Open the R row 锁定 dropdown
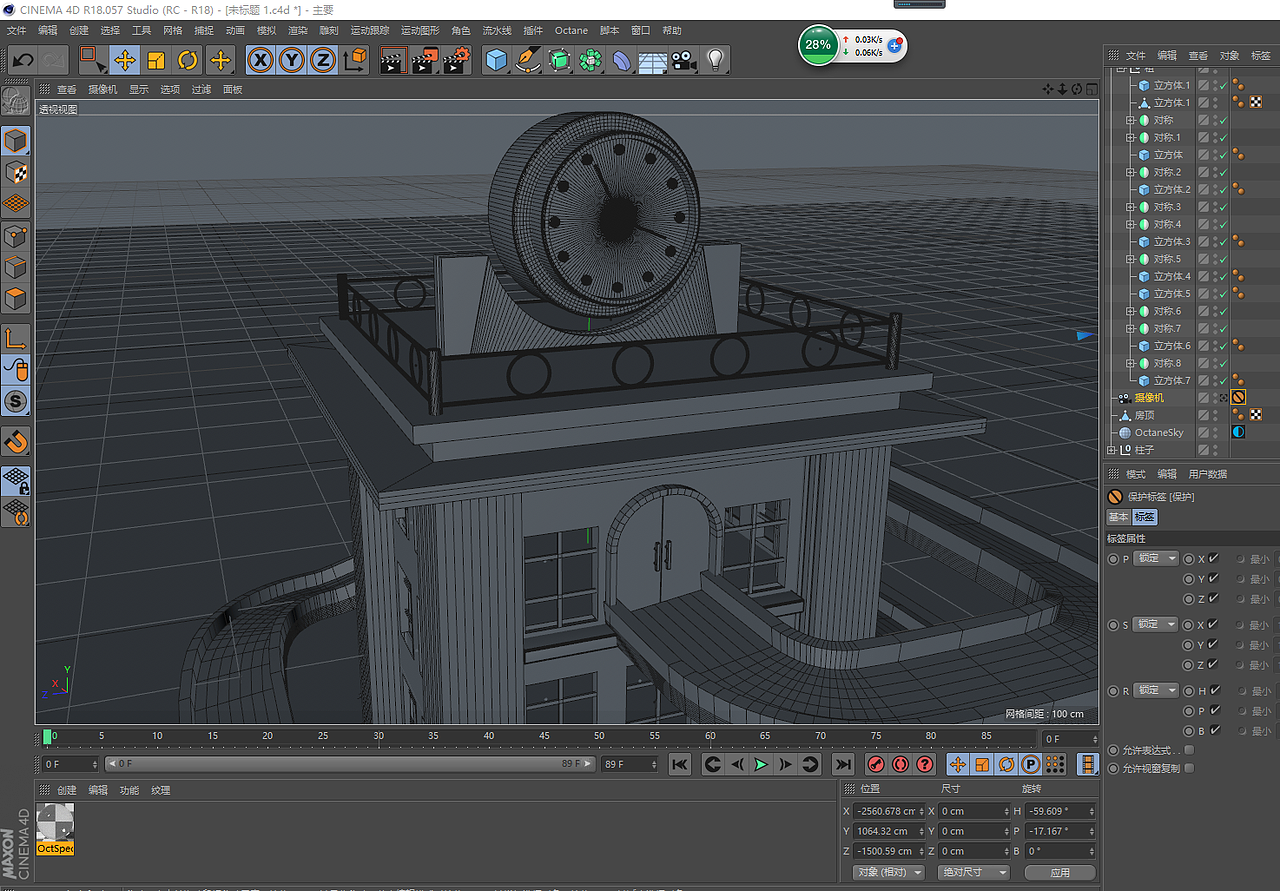Screen dimensions: 1280x891 pos(1156,691)
